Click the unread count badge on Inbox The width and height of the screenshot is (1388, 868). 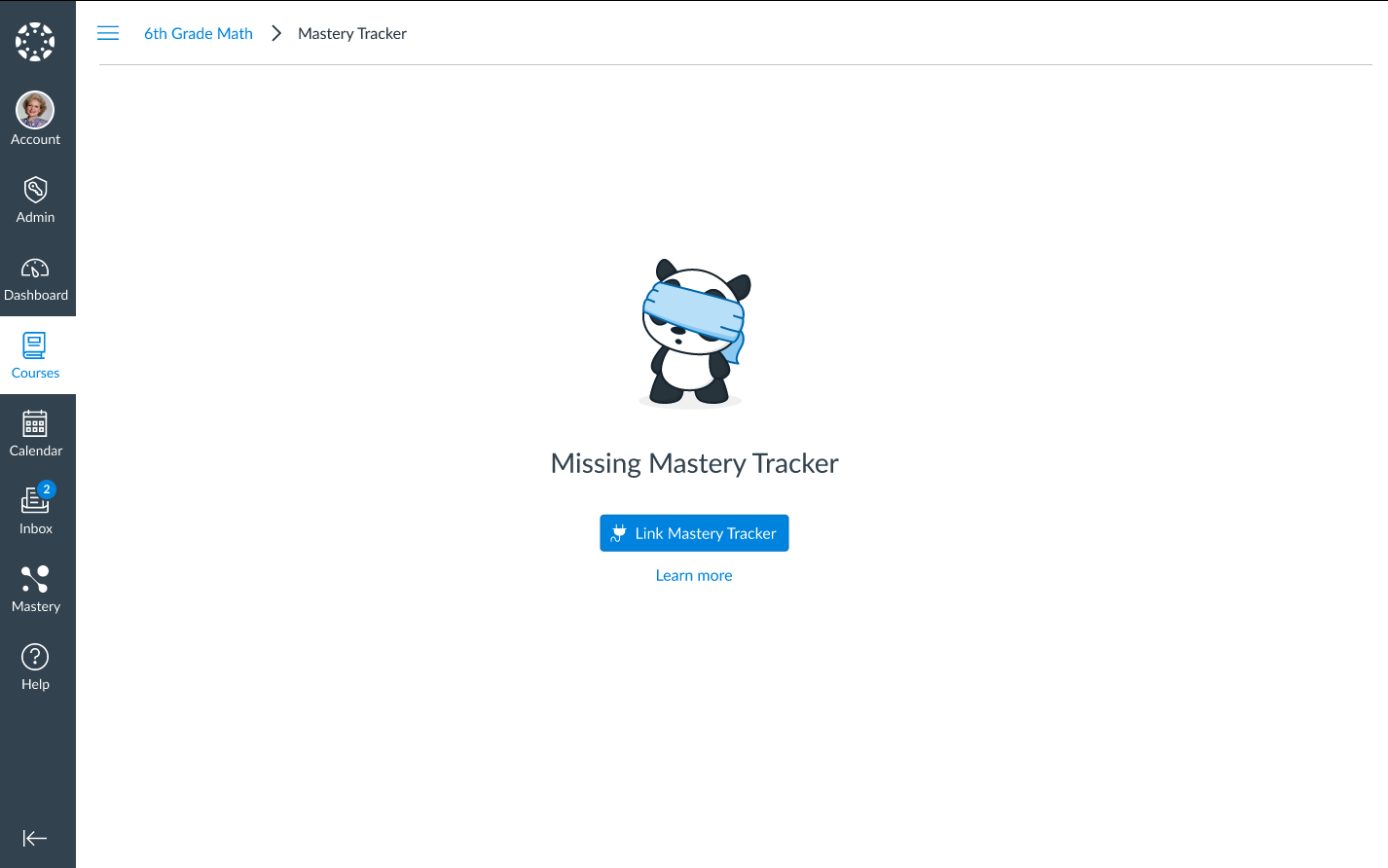(47, 489)
